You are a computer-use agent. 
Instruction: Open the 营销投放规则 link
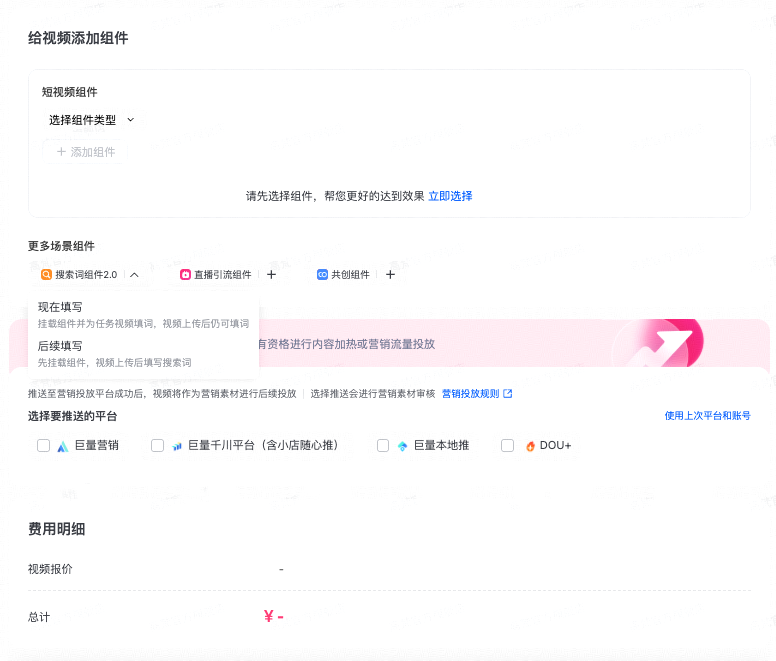471,394
